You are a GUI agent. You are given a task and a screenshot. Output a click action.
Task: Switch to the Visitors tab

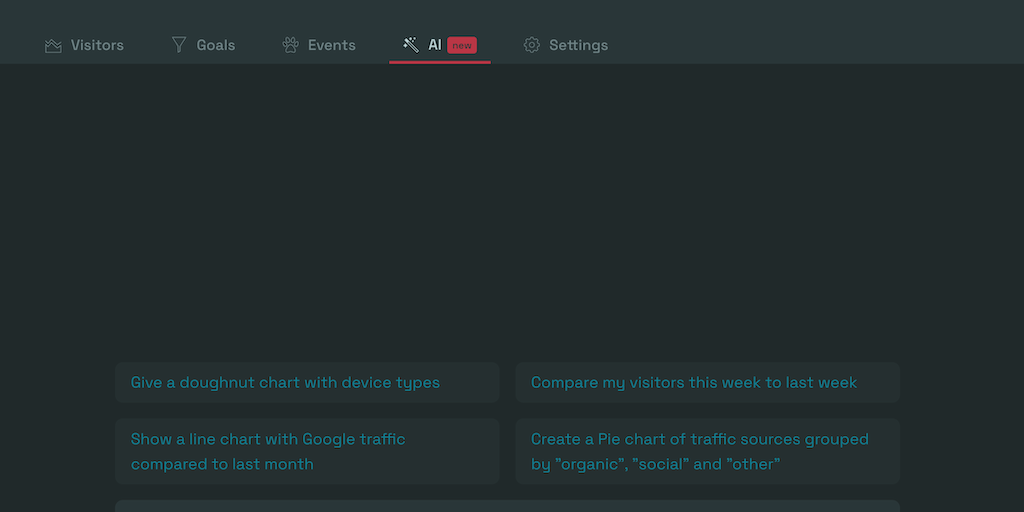(x=97, y=45)
